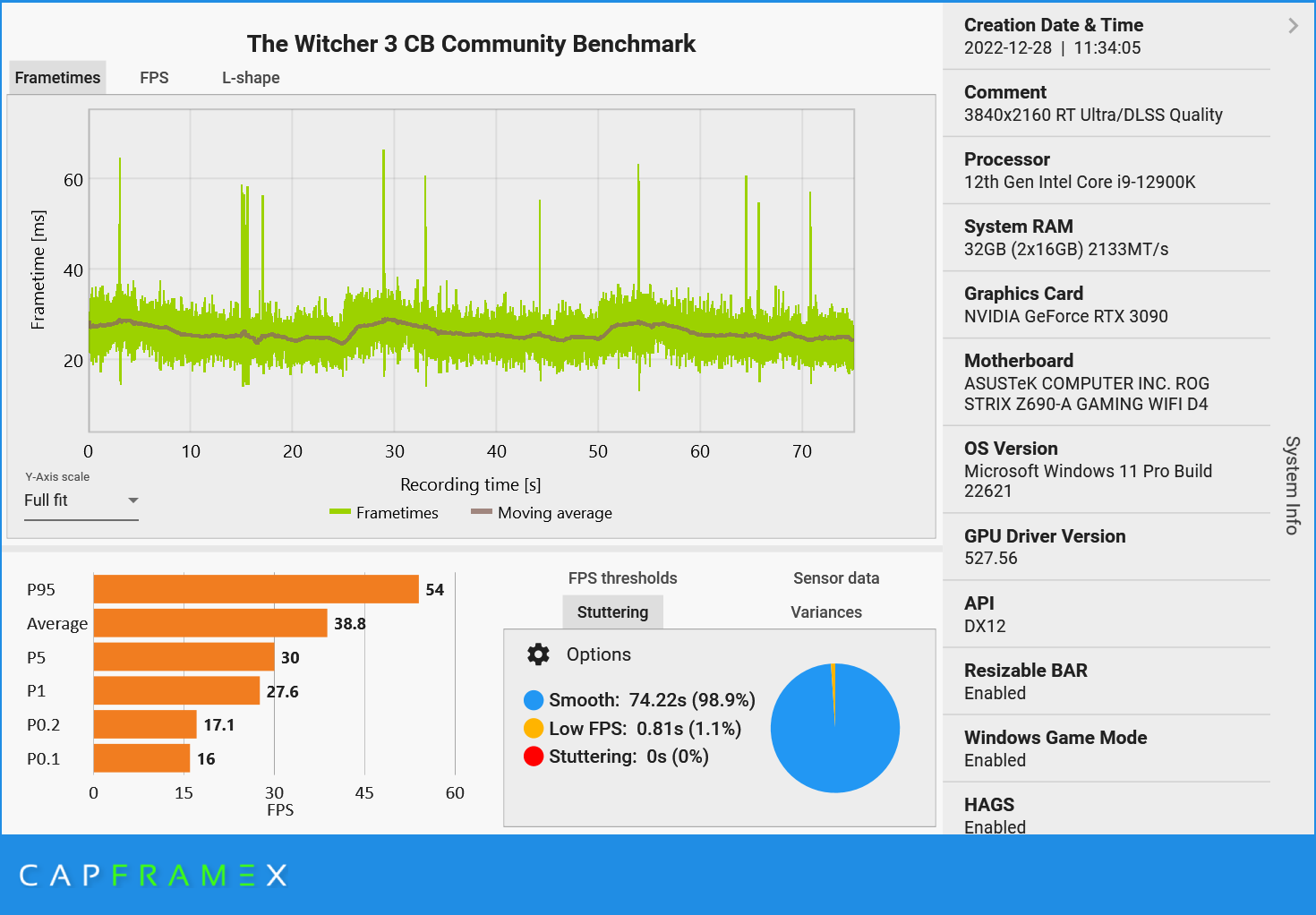
Task: Click the yellow Low FPS legend dot
Action: [534, 728]
